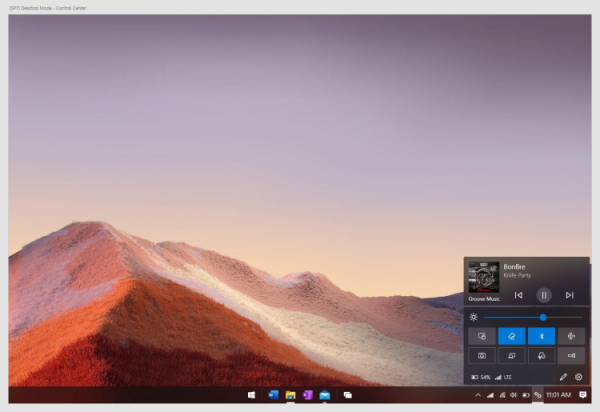
Task: Open settings via gear icon in panel
Action: tap(578, 377)
